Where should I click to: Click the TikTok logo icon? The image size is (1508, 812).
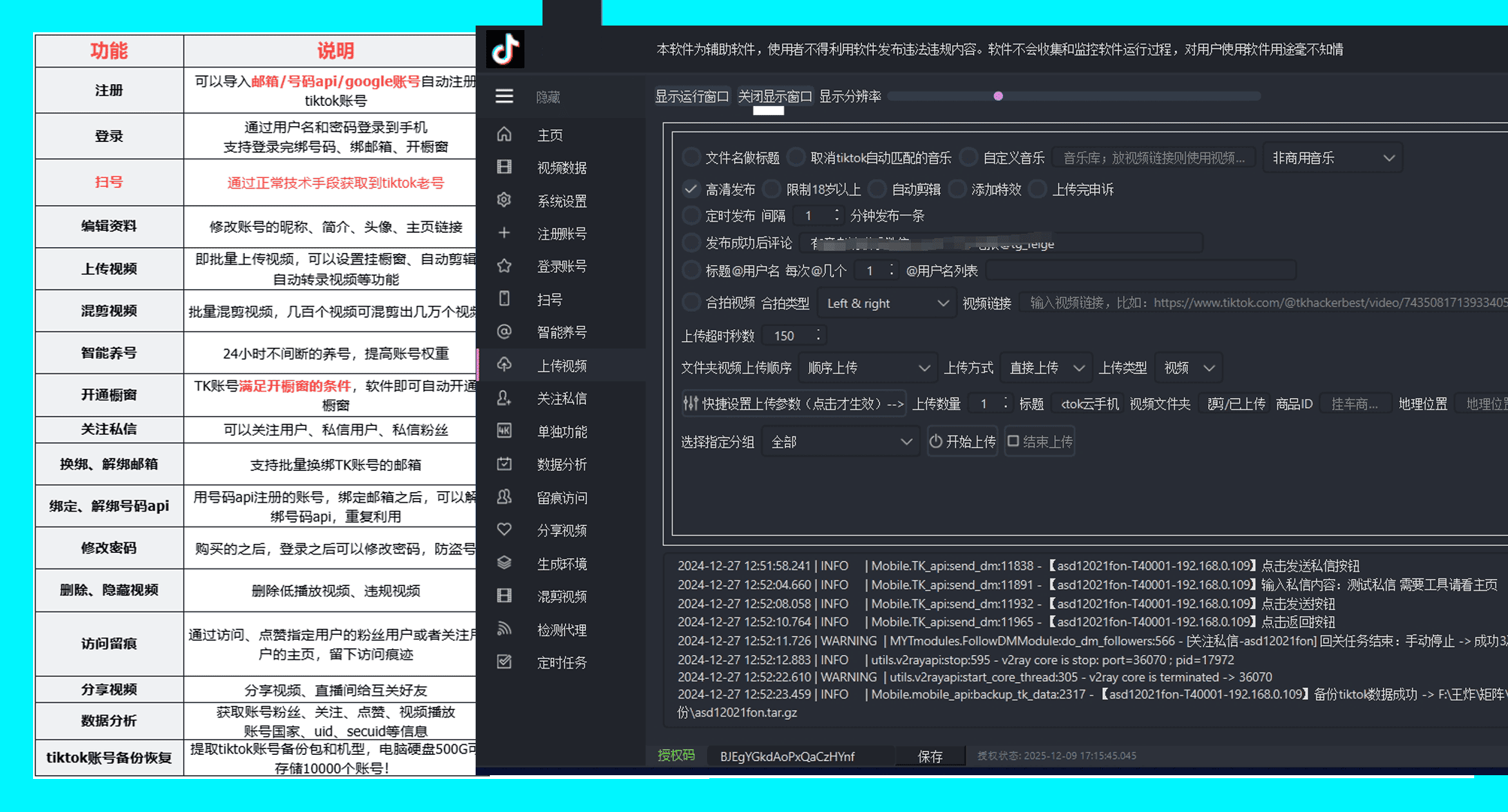coord(505,50)
